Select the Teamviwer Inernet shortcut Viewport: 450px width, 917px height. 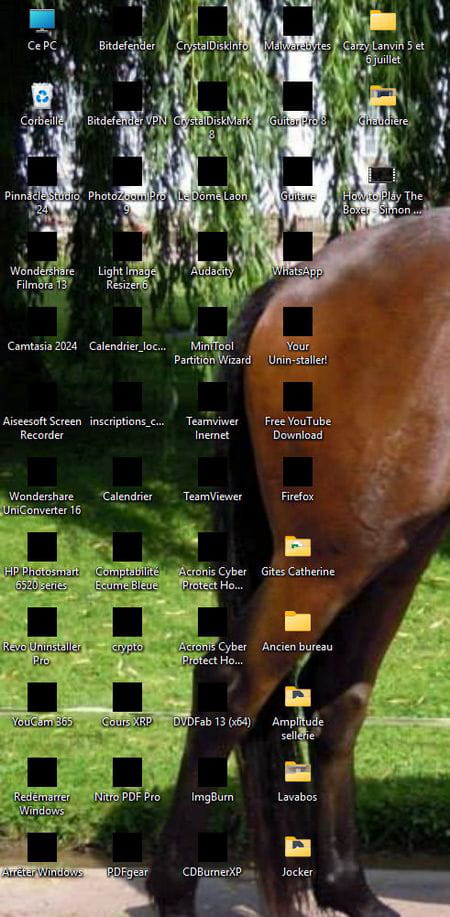coord(212,397)
